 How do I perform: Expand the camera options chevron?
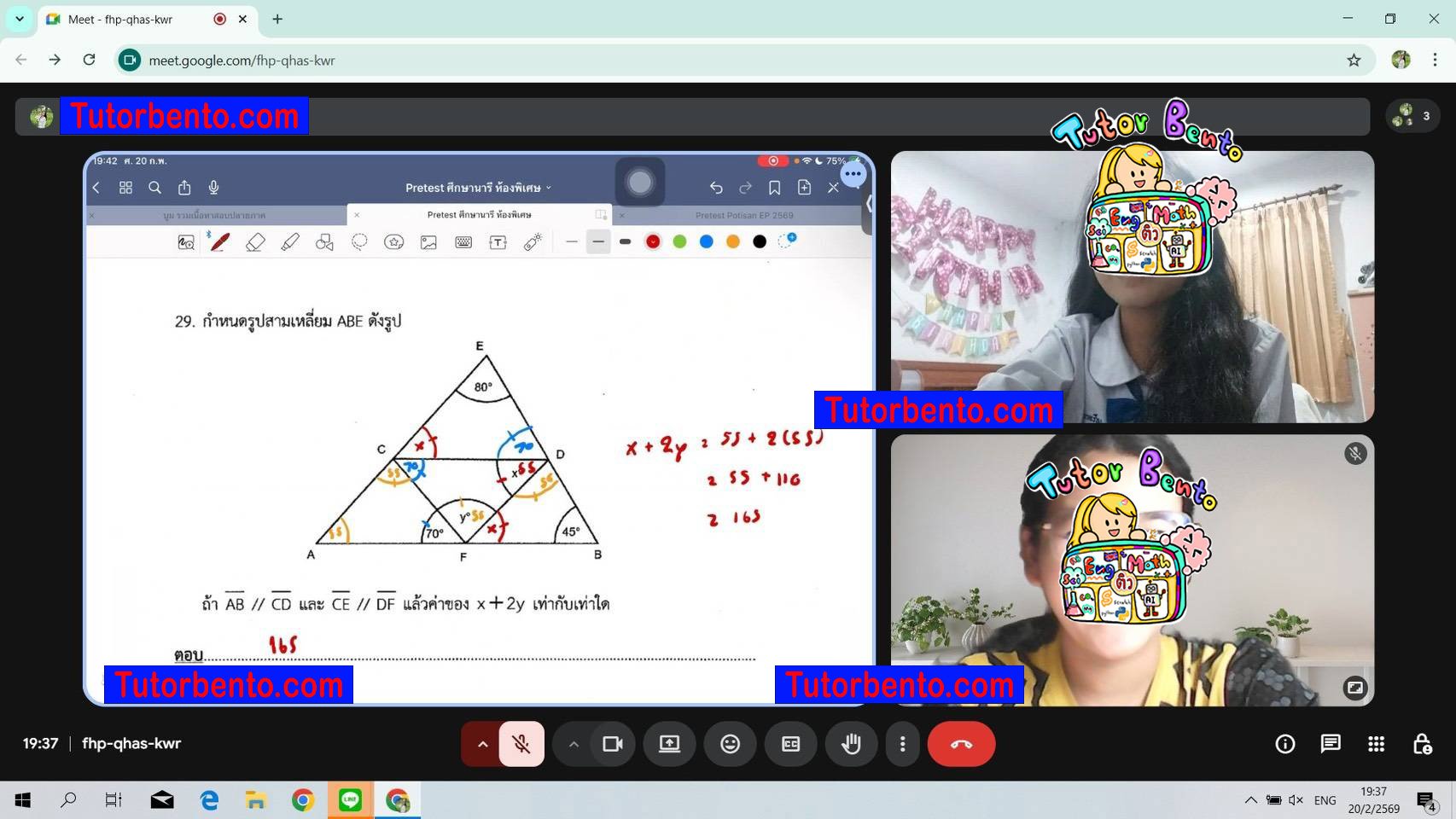(x=574, y=743)
